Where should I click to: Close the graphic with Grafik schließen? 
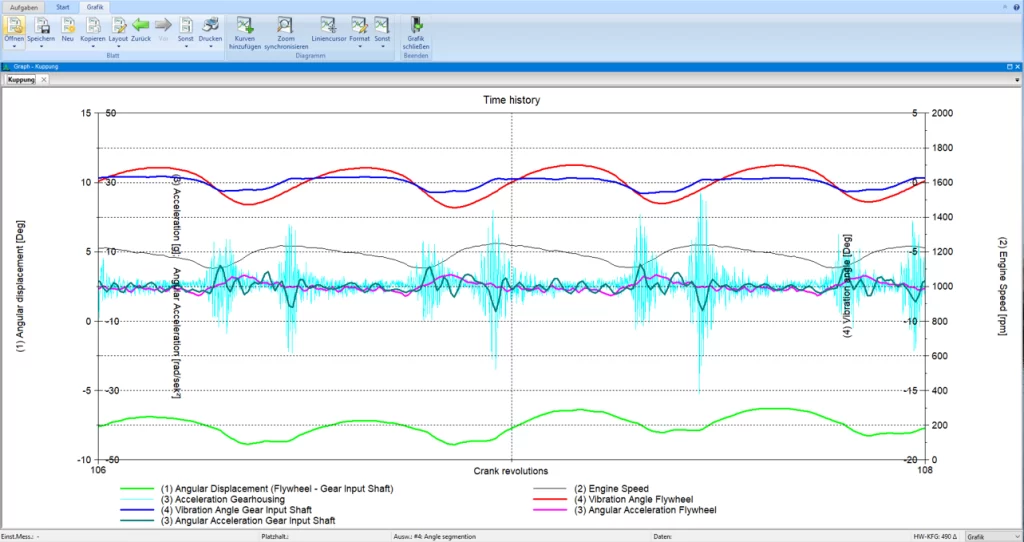[416, 24]
